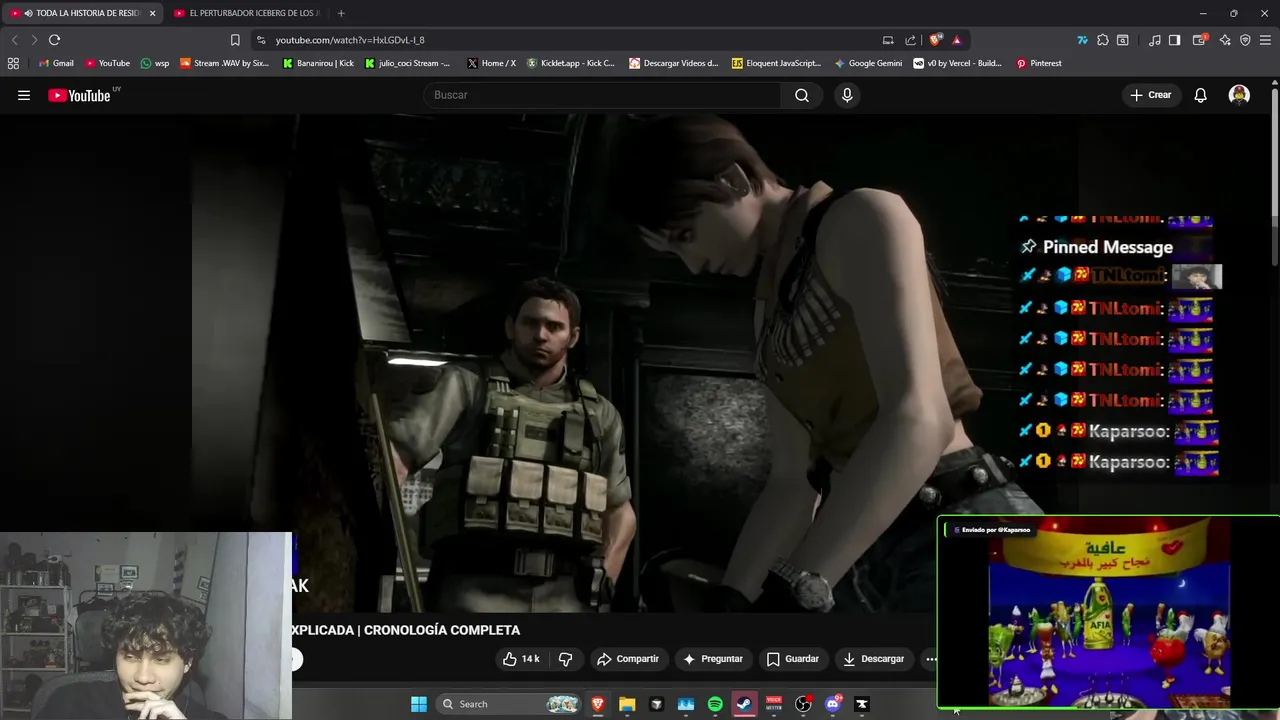
Task: Start voice search with the microphone icon
Action: click(847, 95)
